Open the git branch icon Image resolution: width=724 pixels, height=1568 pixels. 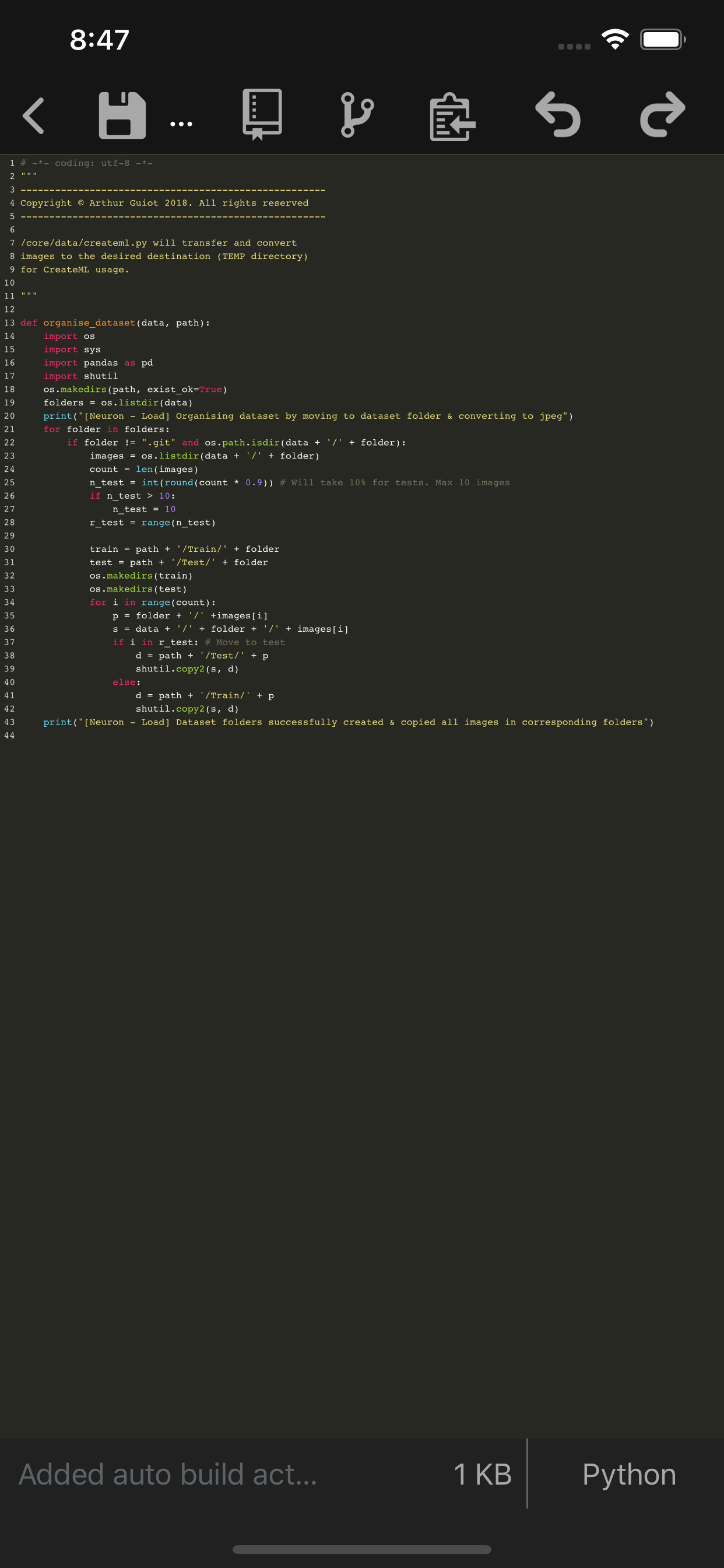coord(357,115)
